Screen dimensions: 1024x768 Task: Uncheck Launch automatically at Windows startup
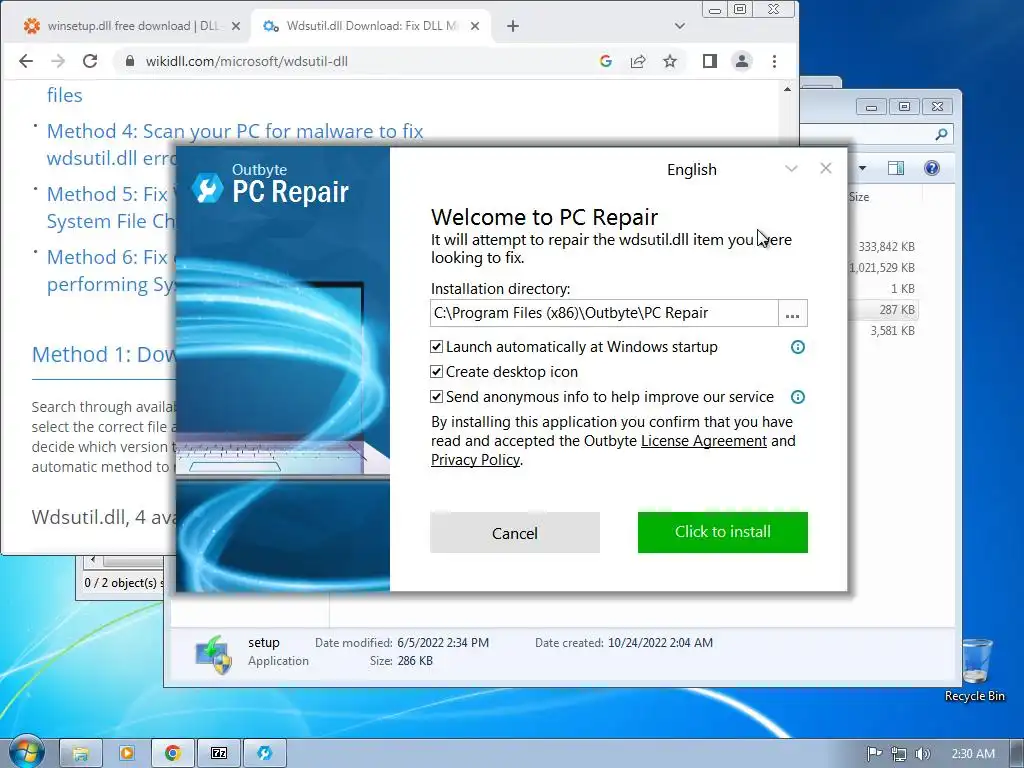pyautogui.click(x=436, y=347)
